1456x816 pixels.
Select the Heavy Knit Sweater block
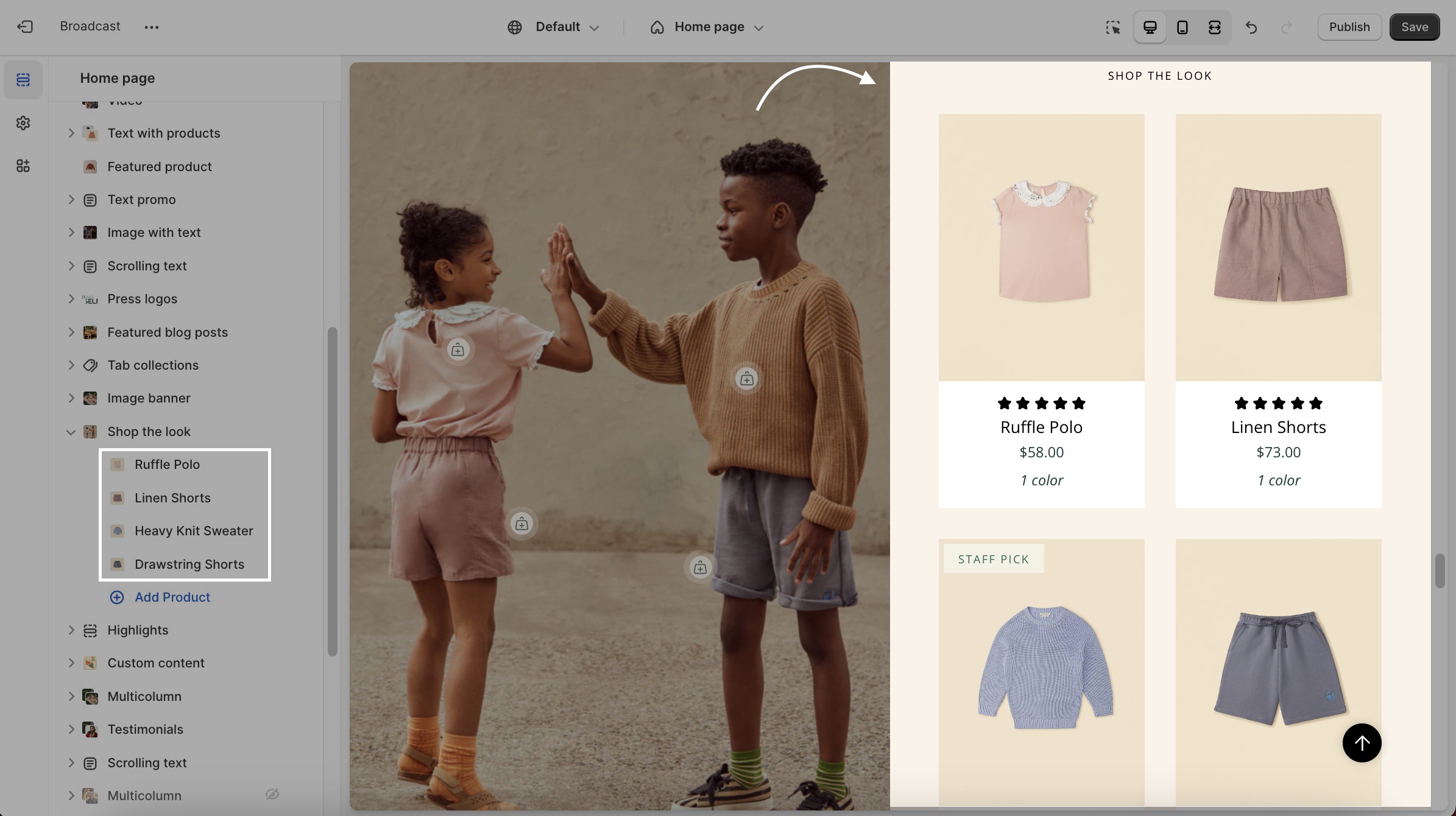pos(193,531)
